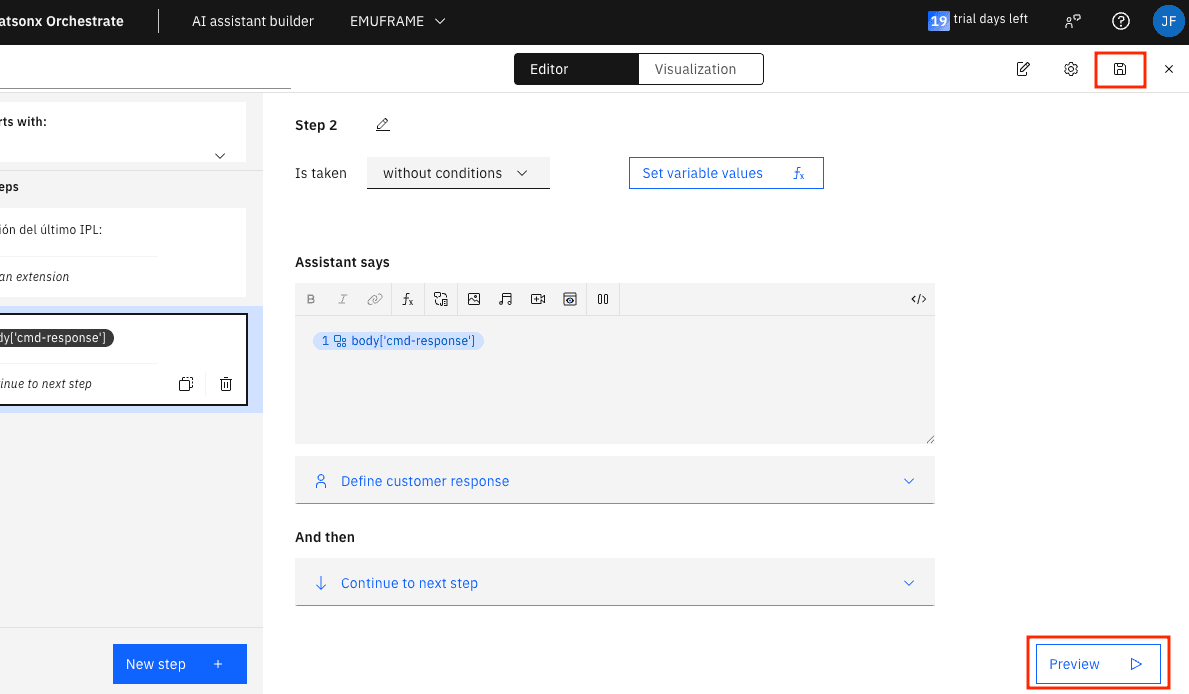1189x694 pixels.
Task: Insert a video into the response
Action: (x=538, y=299)
